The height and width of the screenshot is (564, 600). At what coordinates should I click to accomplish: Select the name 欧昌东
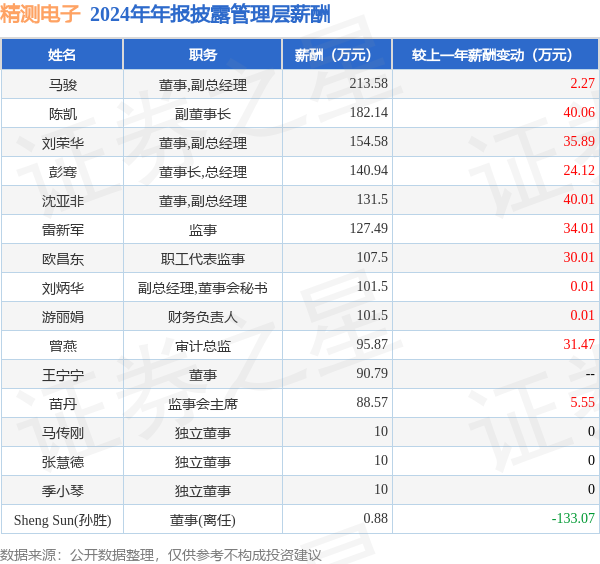click(x=63, y=259)
